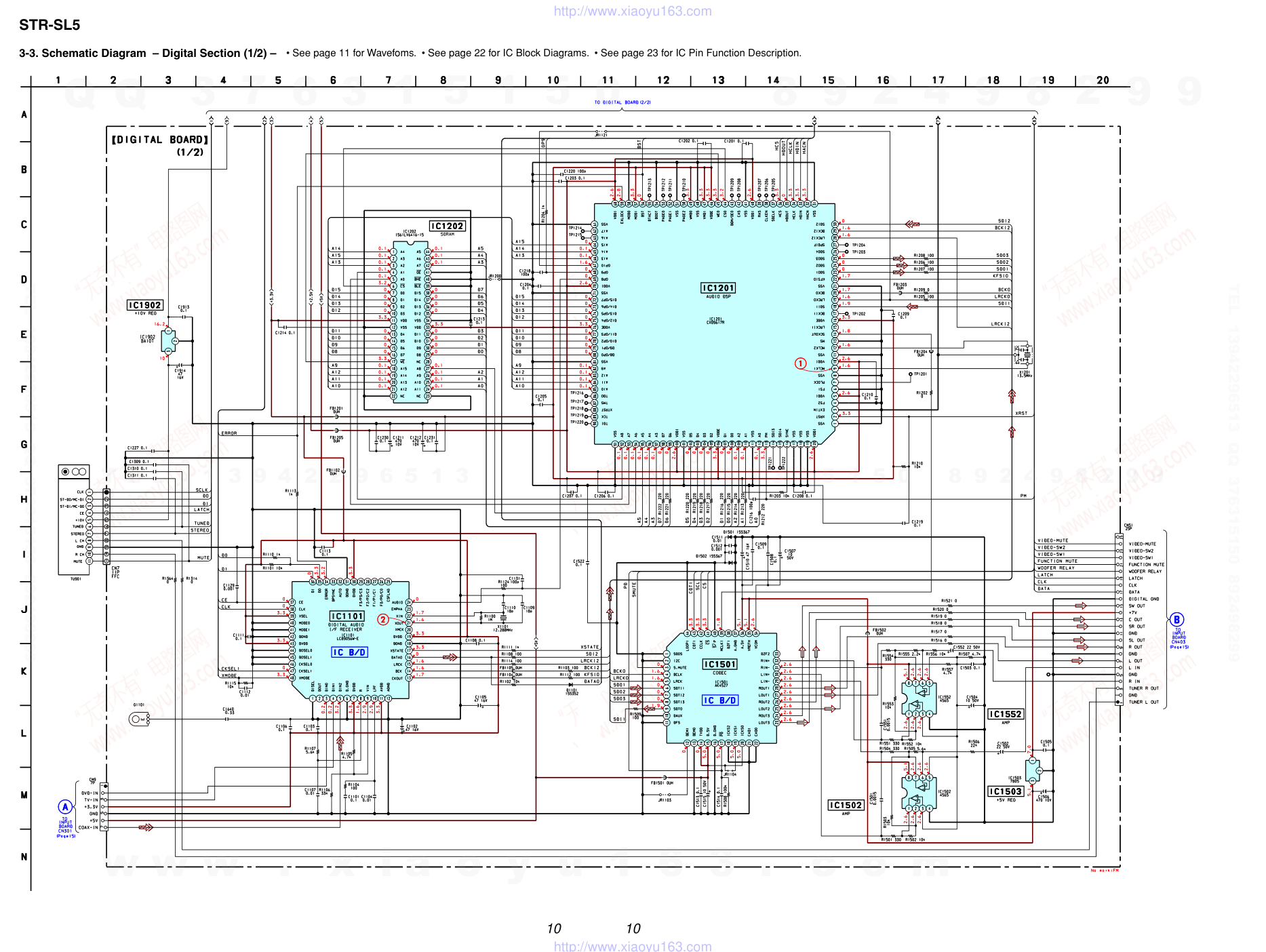The width and height of the screenshot is (1266, 952).
Task: Click the IC1552 AMP label box
Action: (1005, 714)
